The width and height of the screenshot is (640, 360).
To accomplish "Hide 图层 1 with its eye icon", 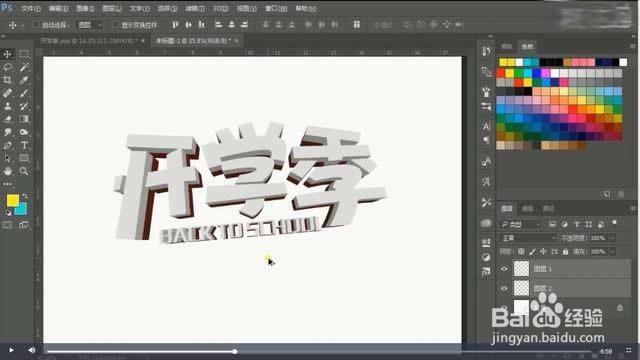I will 504,269.
